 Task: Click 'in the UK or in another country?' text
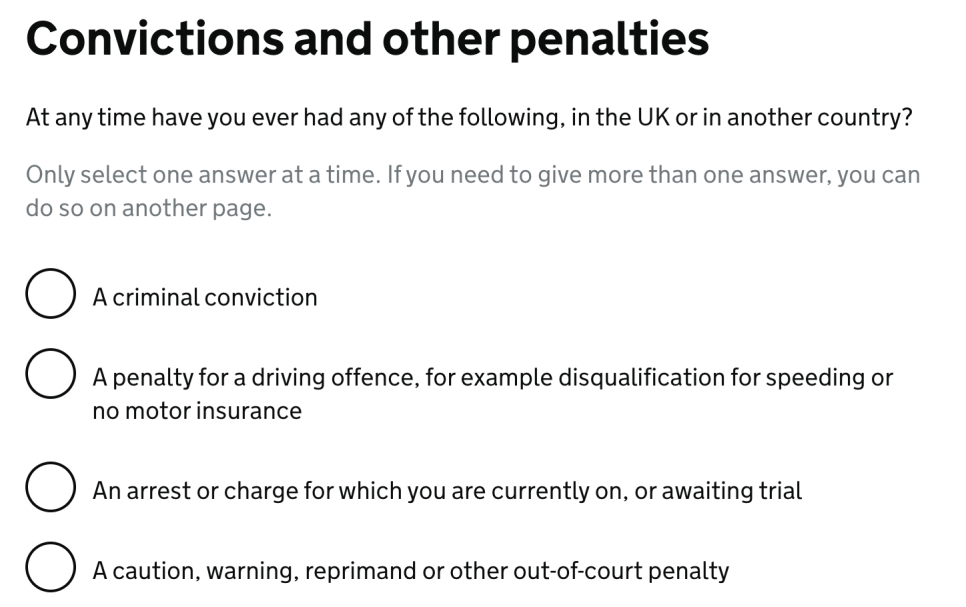pyautogui.click(x=742, y=118)
